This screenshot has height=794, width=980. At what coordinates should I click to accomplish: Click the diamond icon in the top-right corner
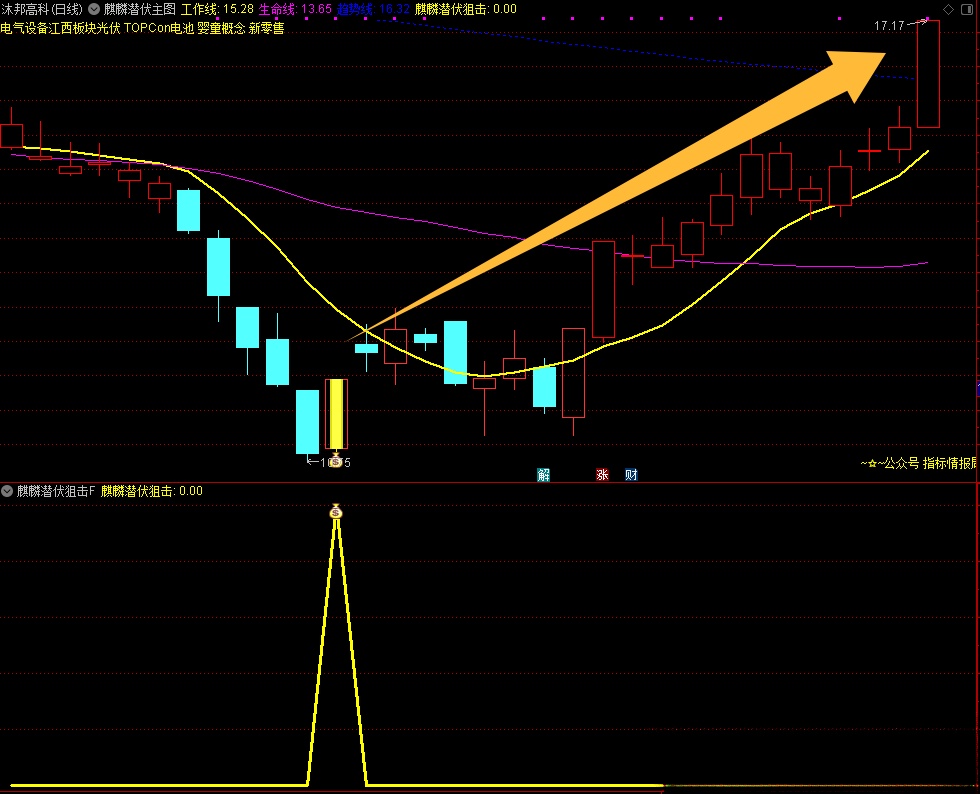[948, 9]
